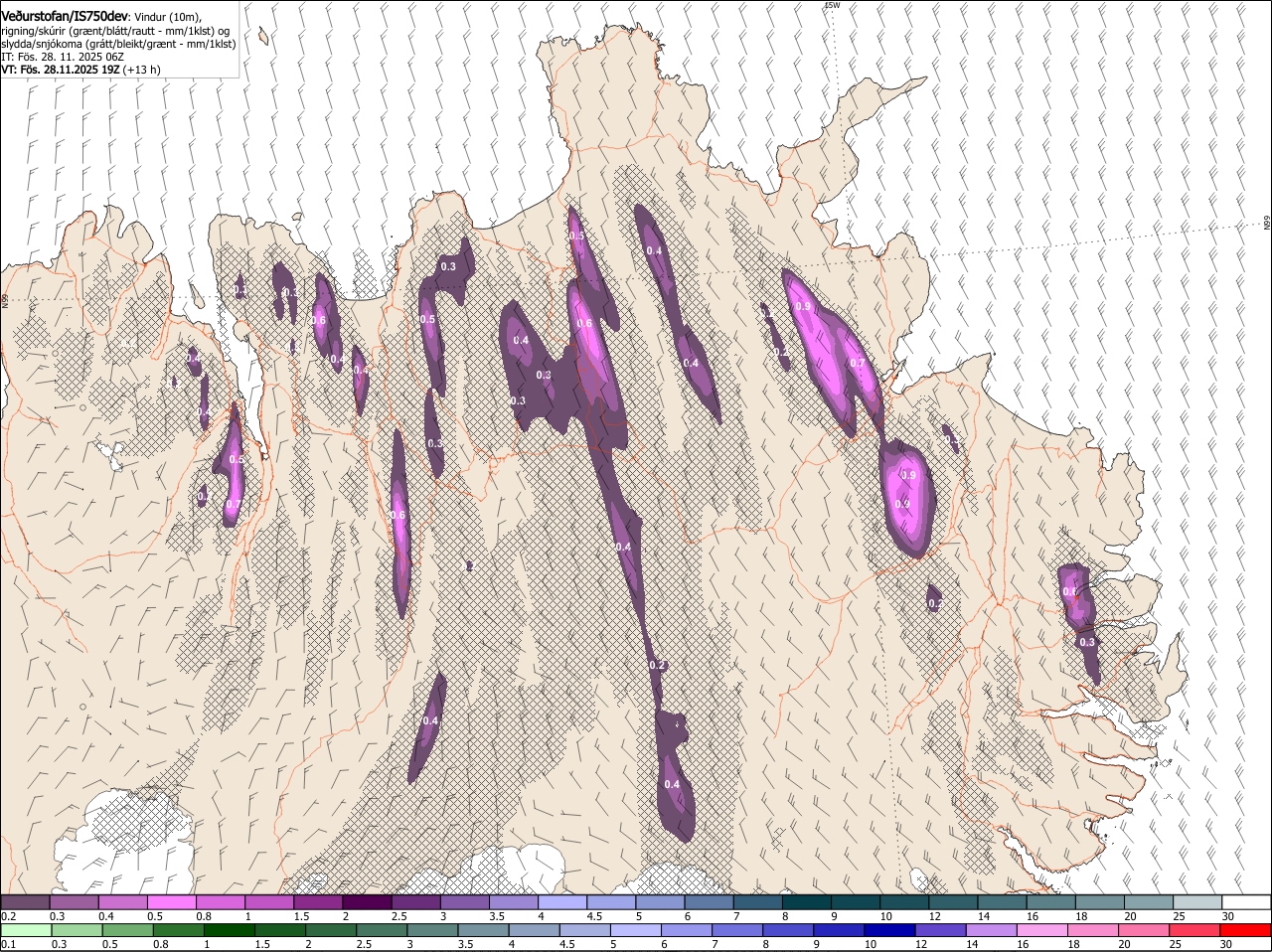Screen dimensions: 1272x952
Task: Pick the pink rain swatch between 16 and 18
Action: point(1042,930)
